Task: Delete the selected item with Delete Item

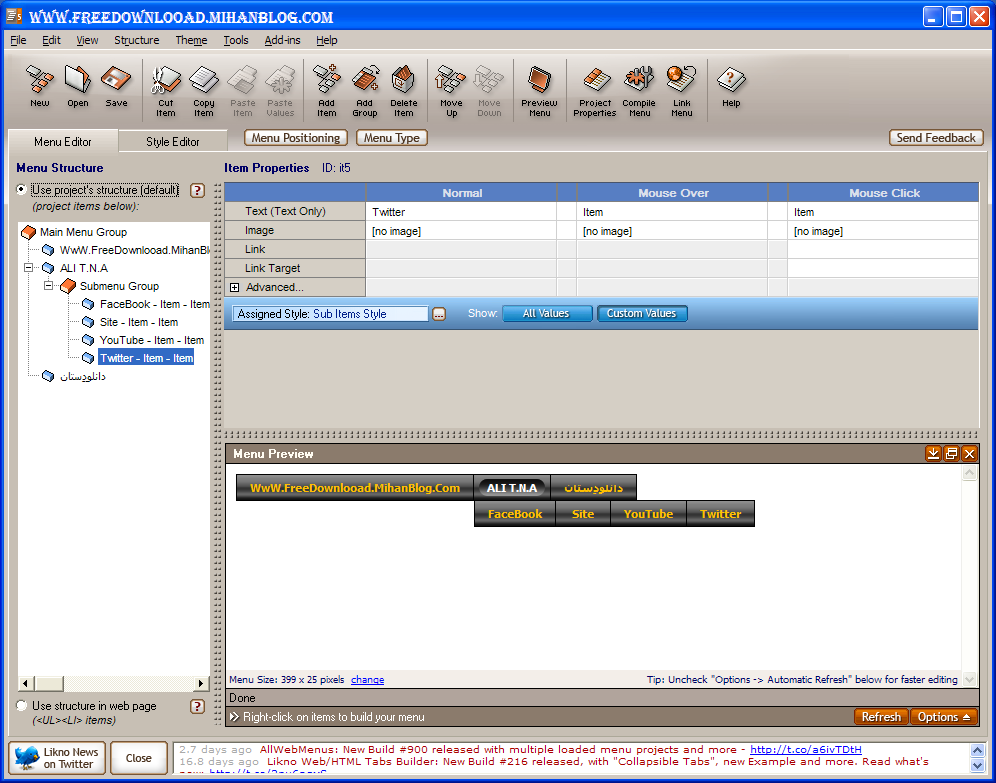Action: (x=403, y=91)
